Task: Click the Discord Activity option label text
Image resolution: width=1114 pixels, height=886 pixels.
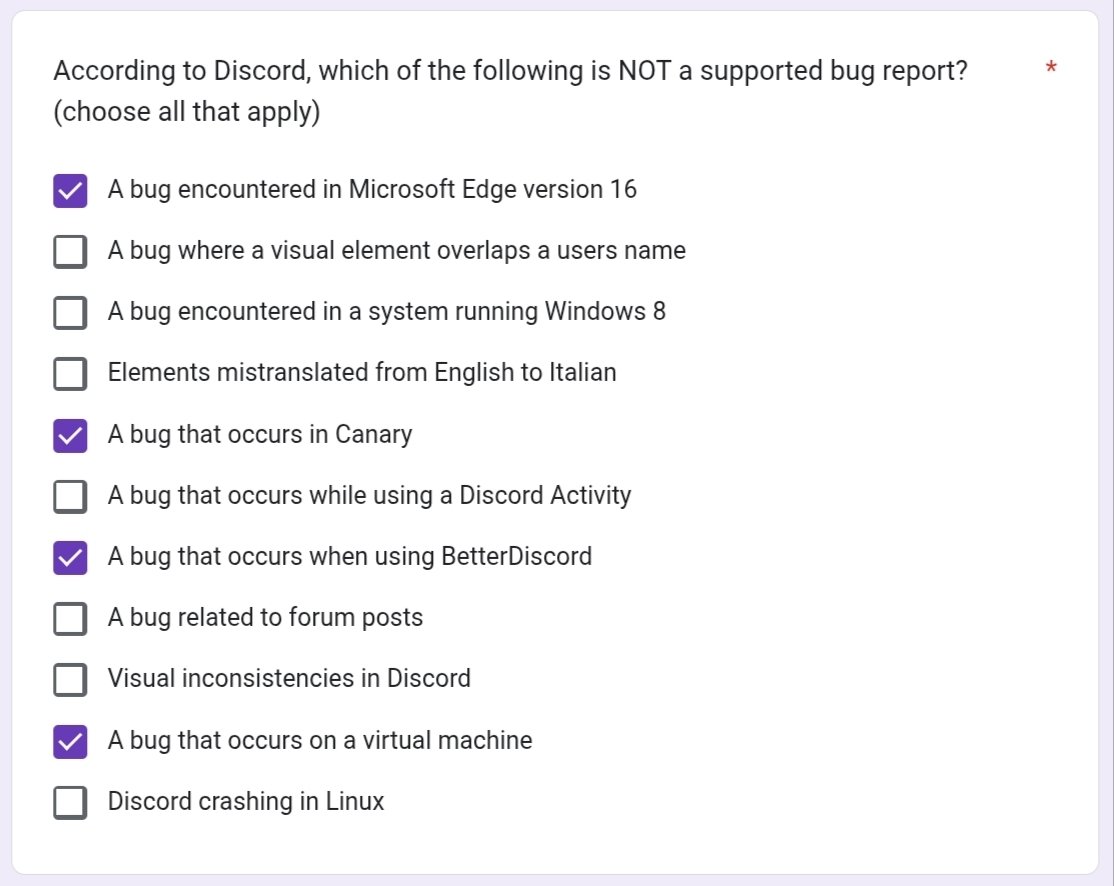Action: (370, 495)
